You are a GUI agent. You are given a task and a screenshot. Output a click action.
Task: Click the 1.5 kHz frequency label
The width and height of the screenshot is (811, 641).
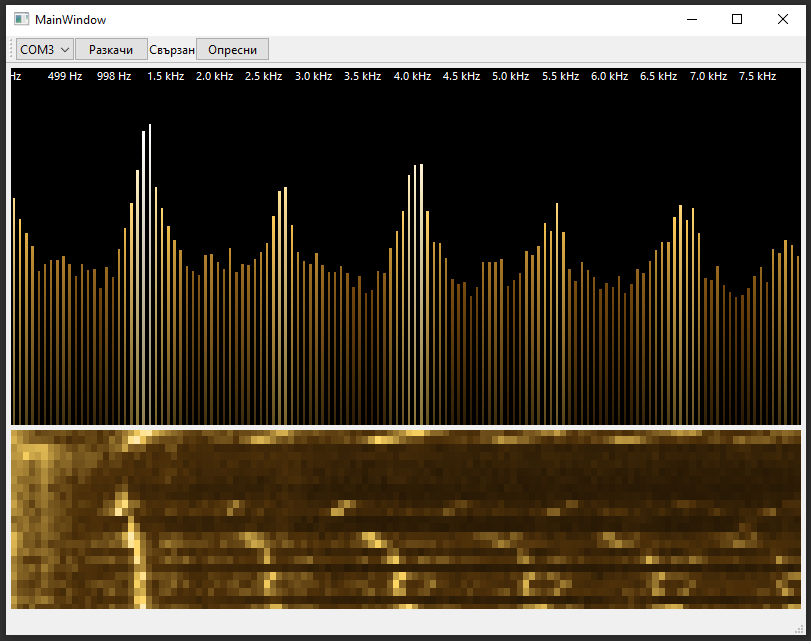[166, 76]
